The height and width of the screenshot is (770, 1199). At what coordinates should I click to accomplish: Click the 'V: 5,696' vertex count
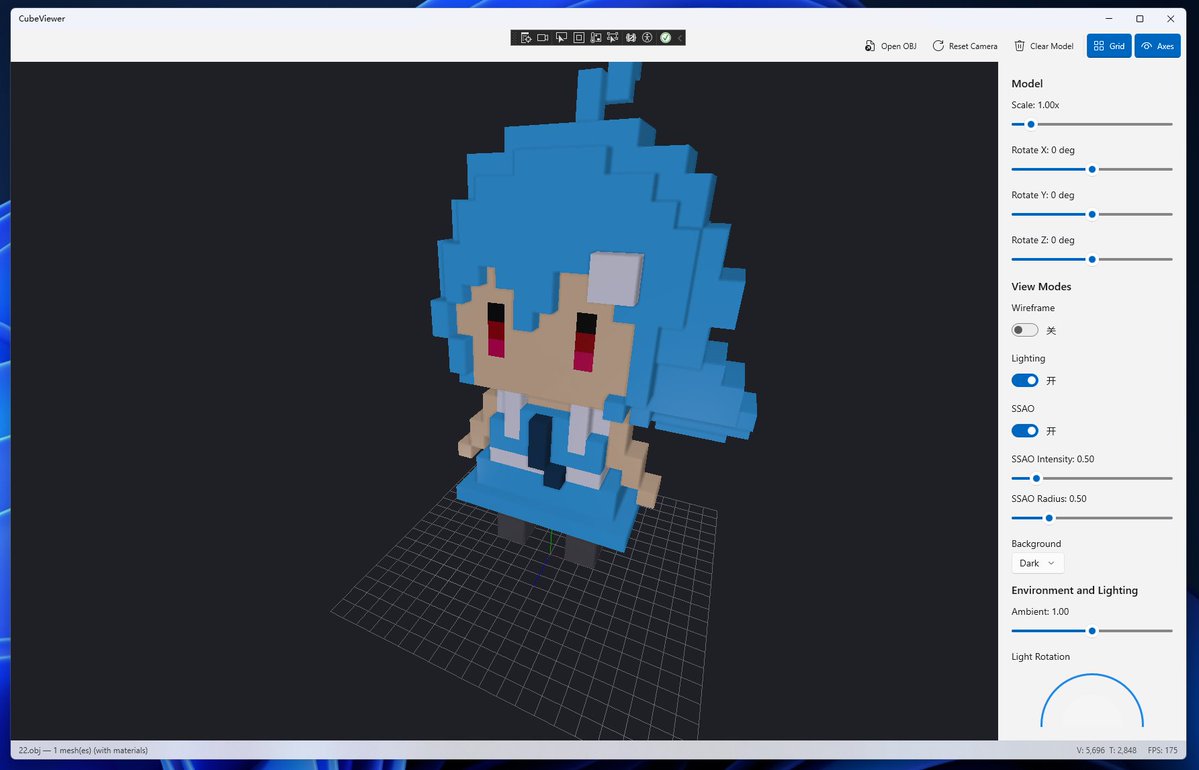1090,751
